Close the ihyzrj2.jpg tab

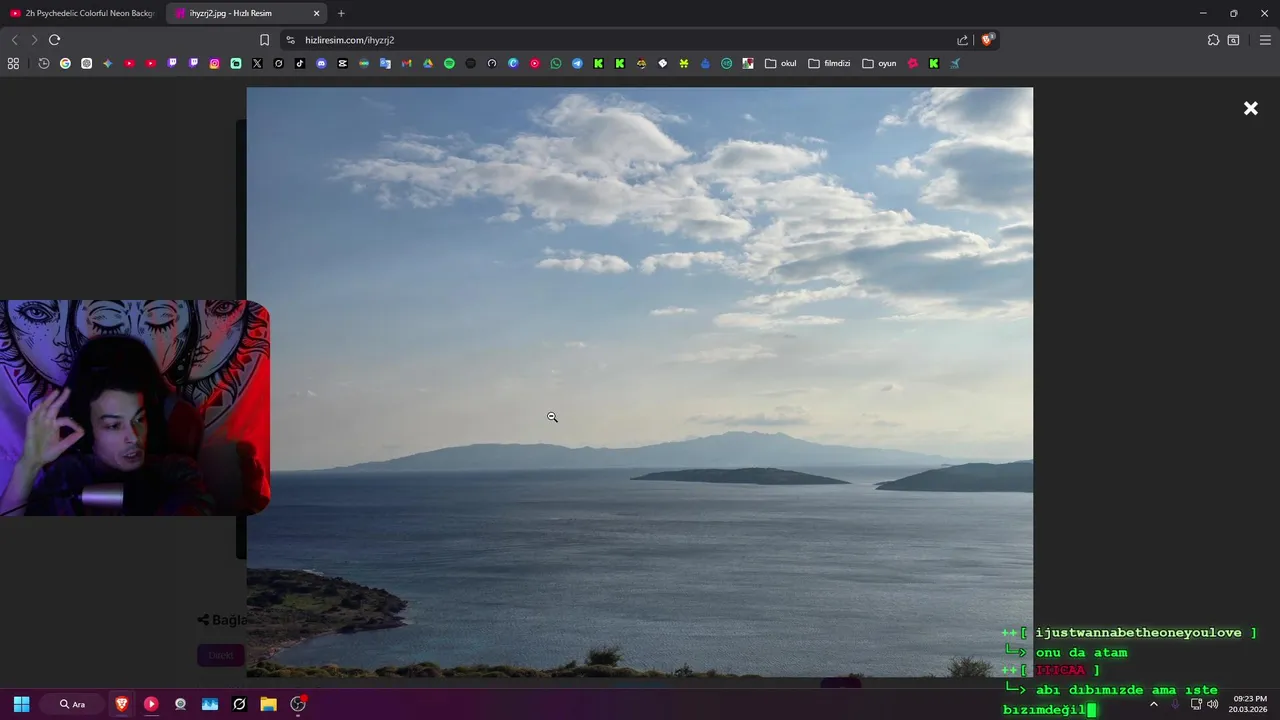click(x=317, y=13)
